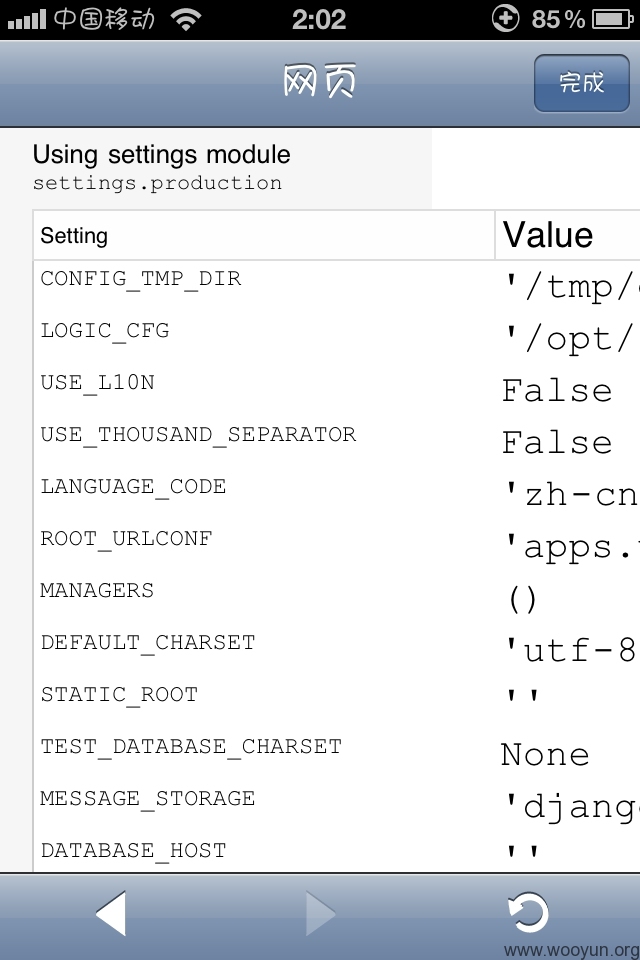Tap the rotation lock icon in status bar
The height and width of the screenshot is (960, 640).
coord(505,18)
